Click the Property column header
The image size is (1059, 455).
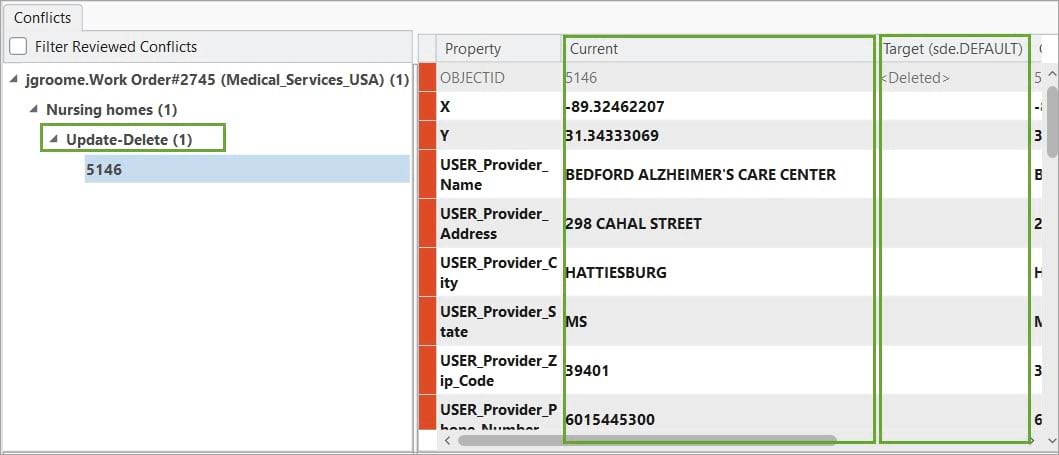(x=473, y=48)
